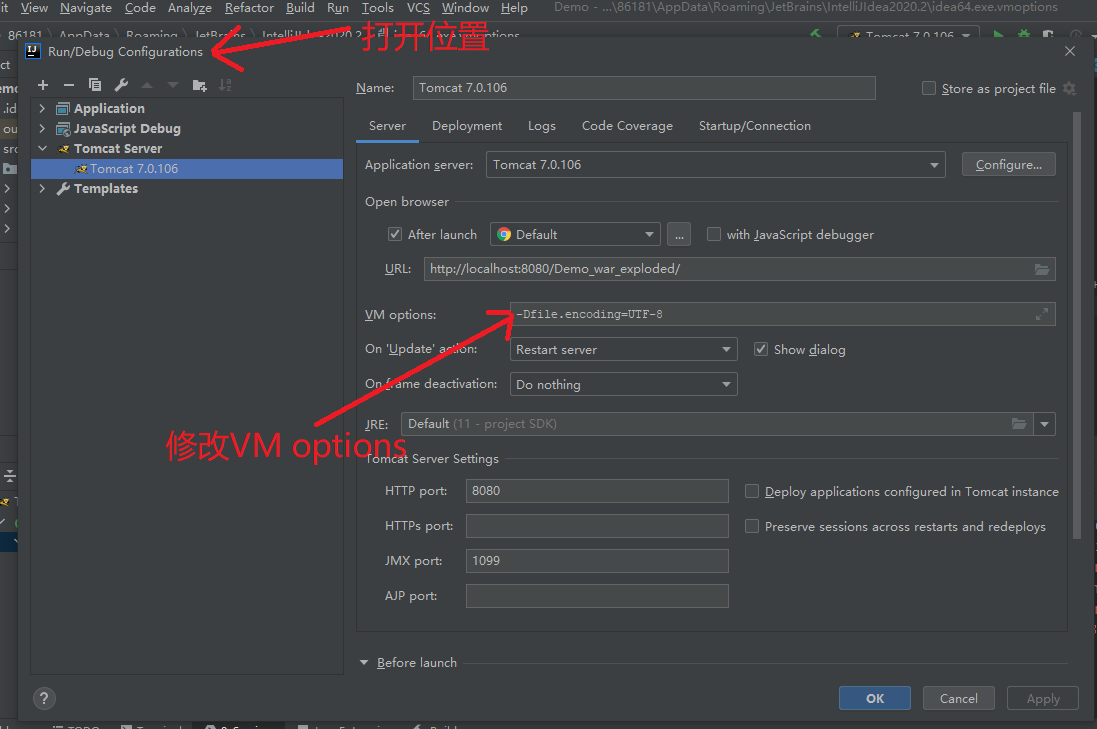Remove configuration with minus icon
The image size is (1097, 729).
[x=69, y=85]
